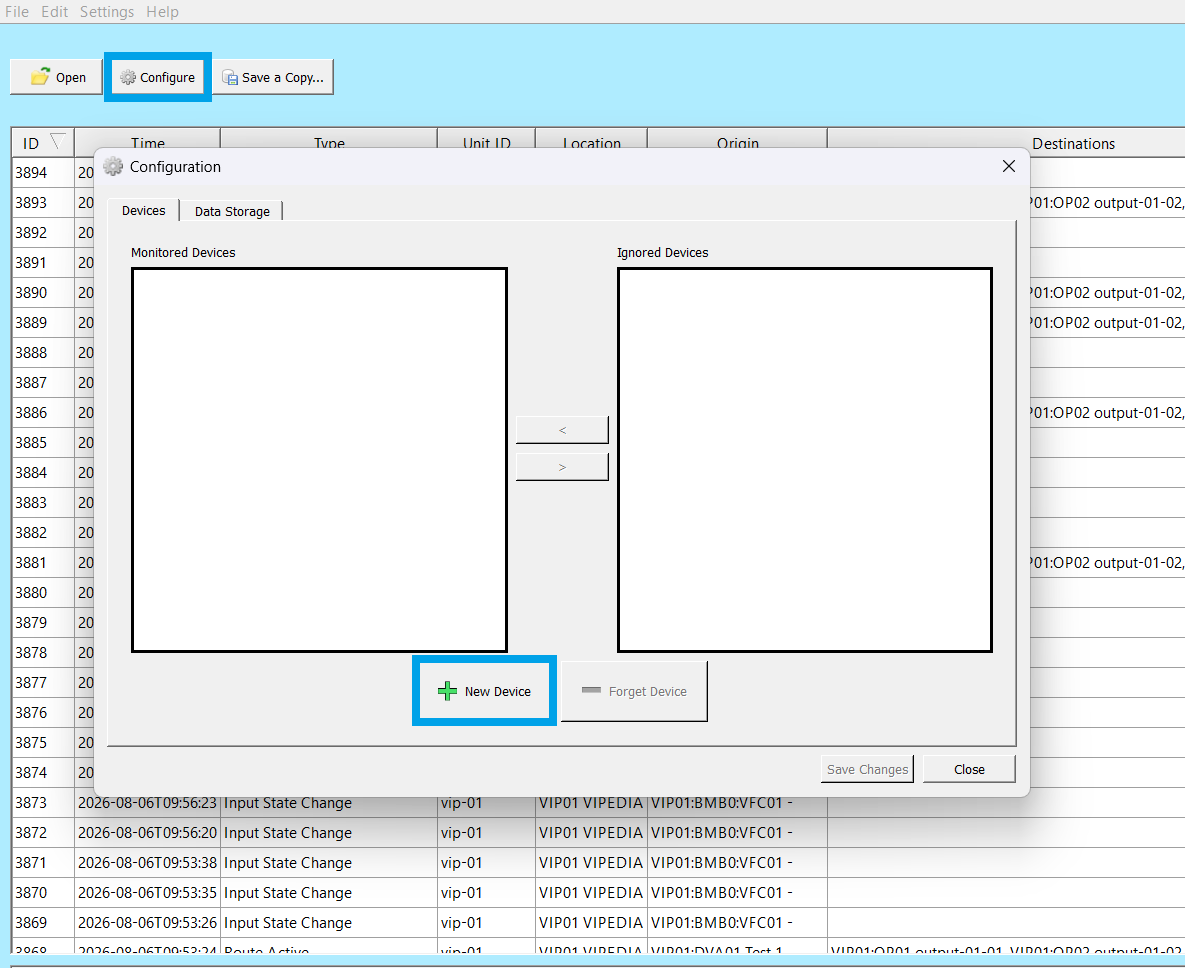Add a New Device
The width and height of the screenshot is (1185, 968).
[x=484, y=691]
